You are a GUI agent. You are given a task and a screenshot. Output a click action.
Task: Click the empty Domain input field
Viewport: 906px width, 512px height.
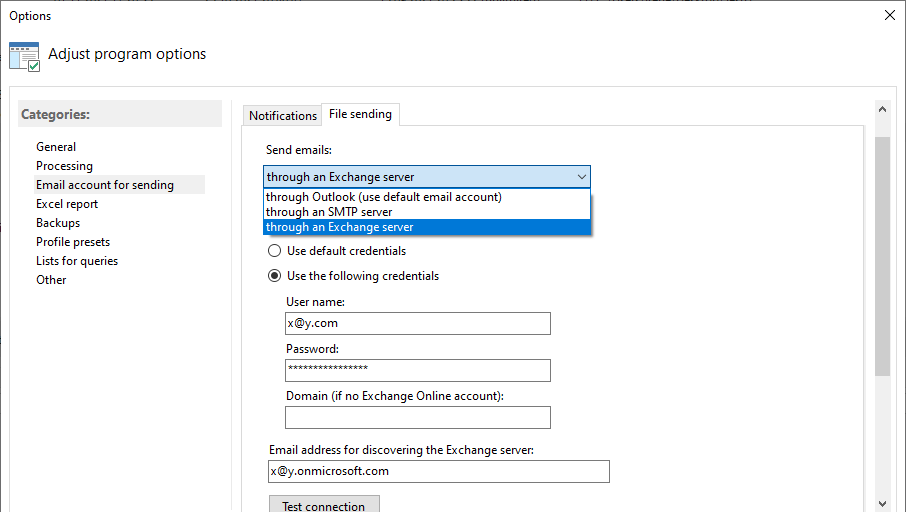(x=418, y=418)
